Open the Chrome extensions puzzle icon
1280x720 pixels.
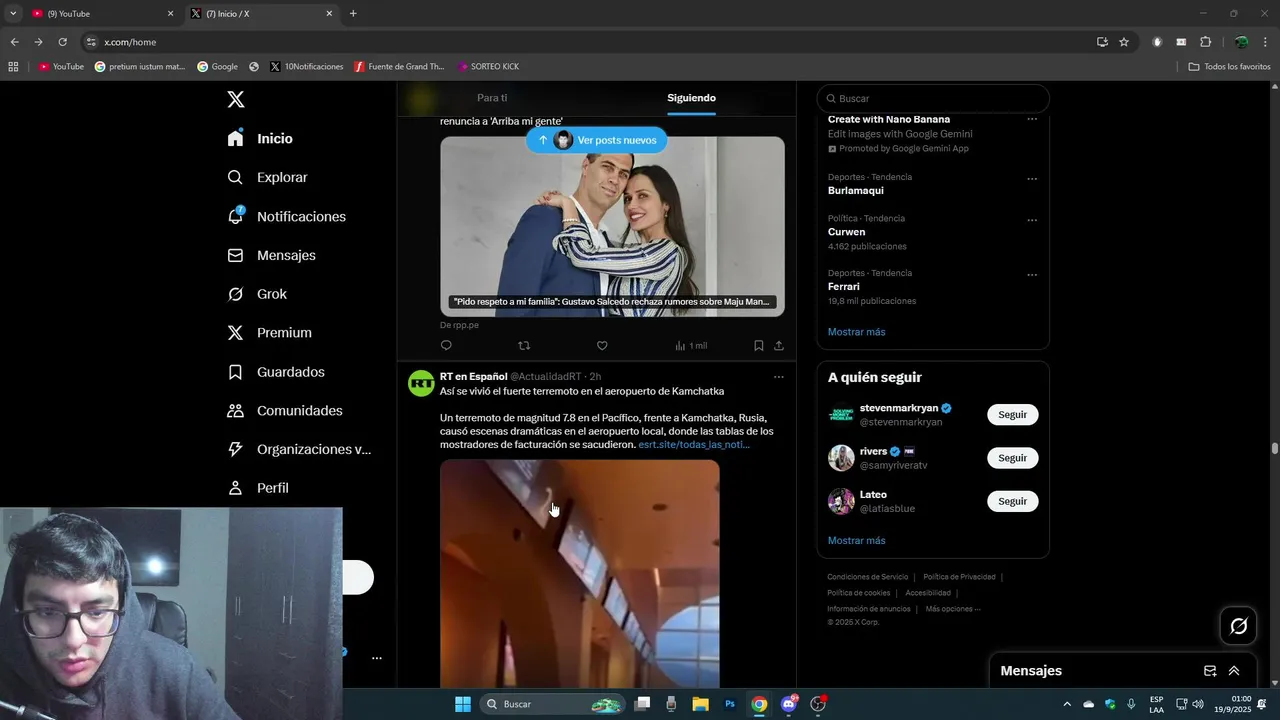(x=1205, y=42)
